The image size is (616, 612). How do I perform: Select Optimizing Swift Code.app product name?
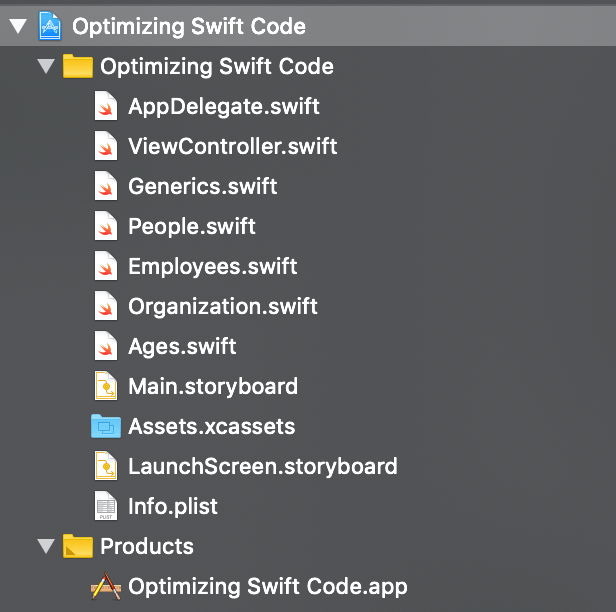click(x=267, y=587)
